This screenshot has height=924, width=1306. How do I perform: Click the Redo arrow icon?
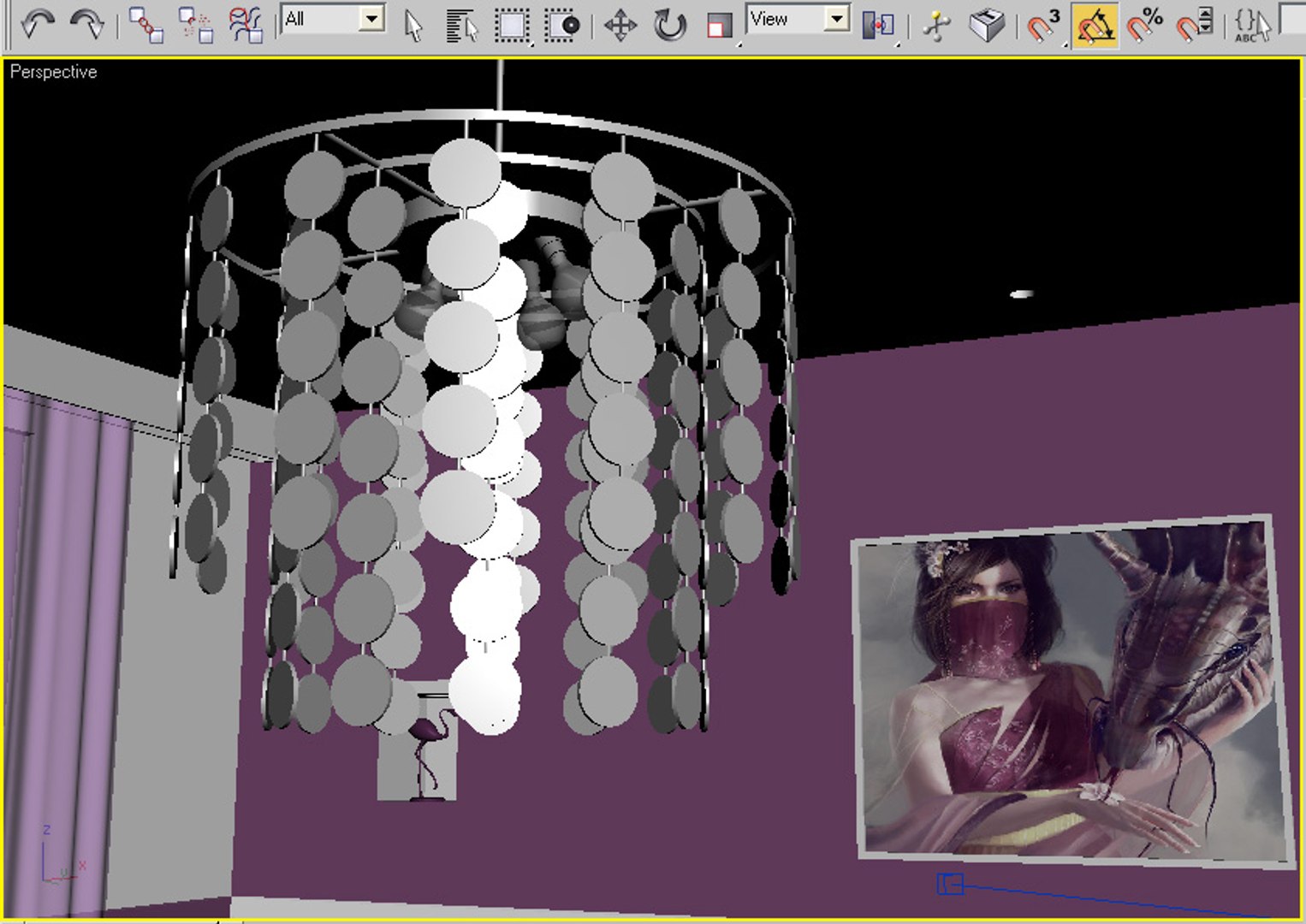click(x=86, y=24)
